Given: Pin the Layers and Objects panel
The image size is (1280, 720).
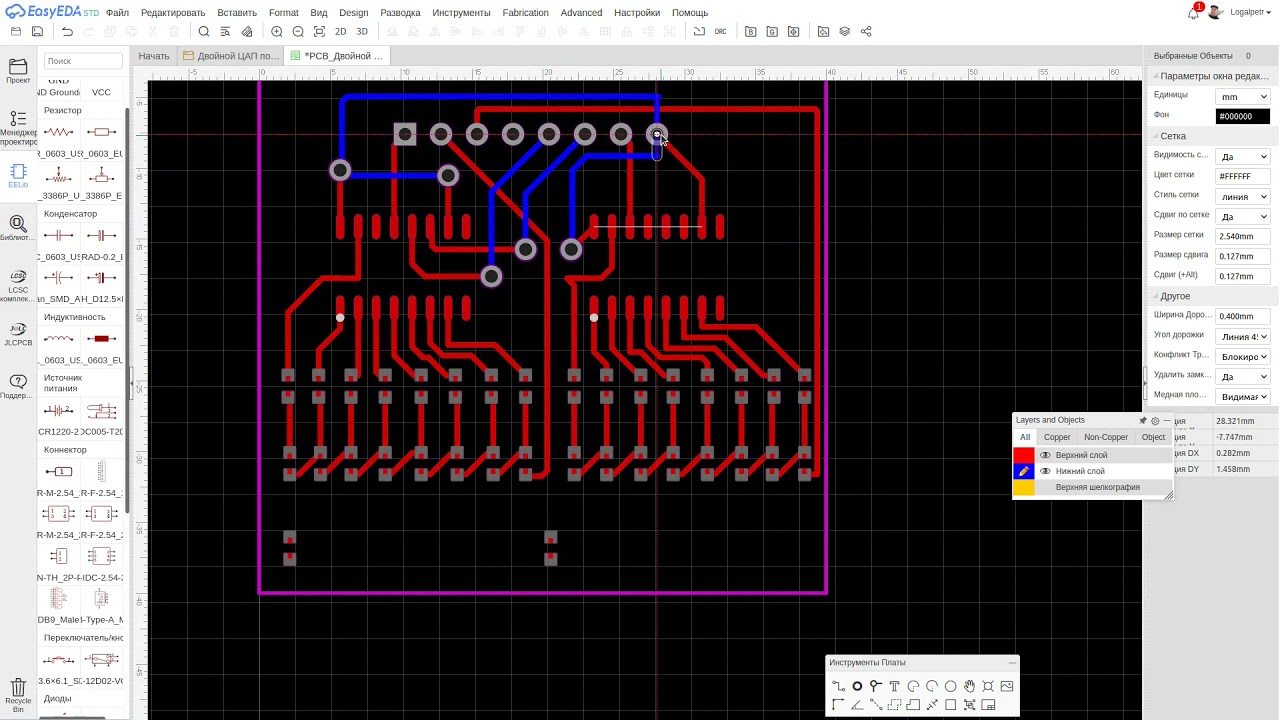Looking at the screenshot, I should [1143, 421].
